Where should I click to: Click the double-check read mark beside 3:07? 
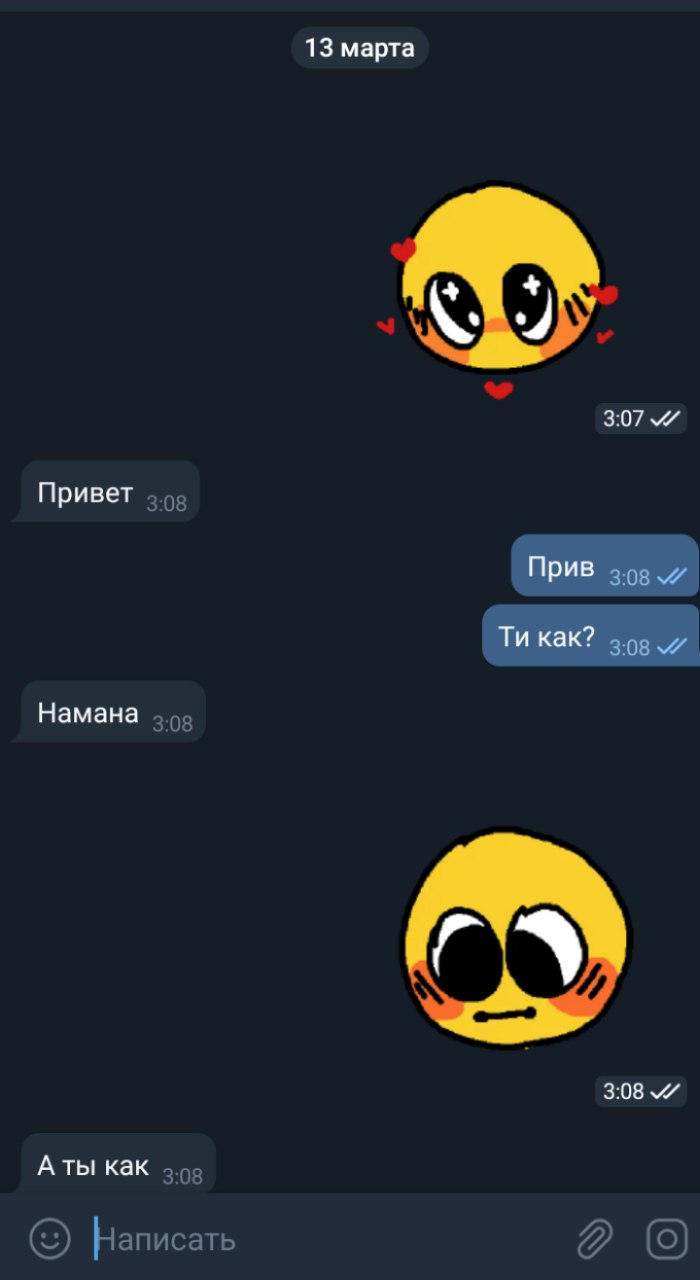(x=665, y=418)
